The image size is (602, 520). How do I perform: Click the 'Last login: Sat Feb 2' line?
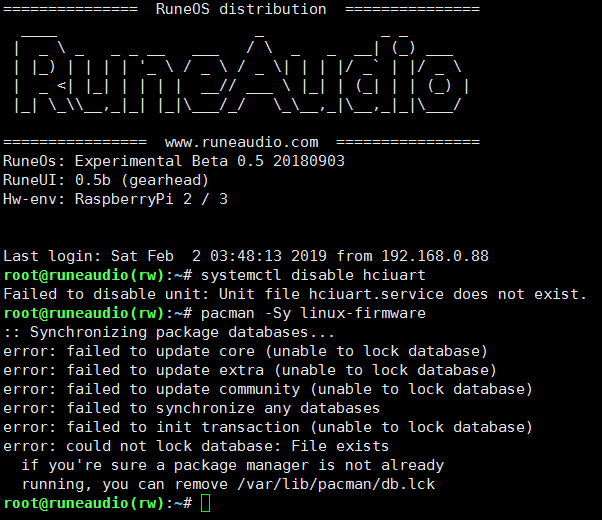click(x=246, y=256)
